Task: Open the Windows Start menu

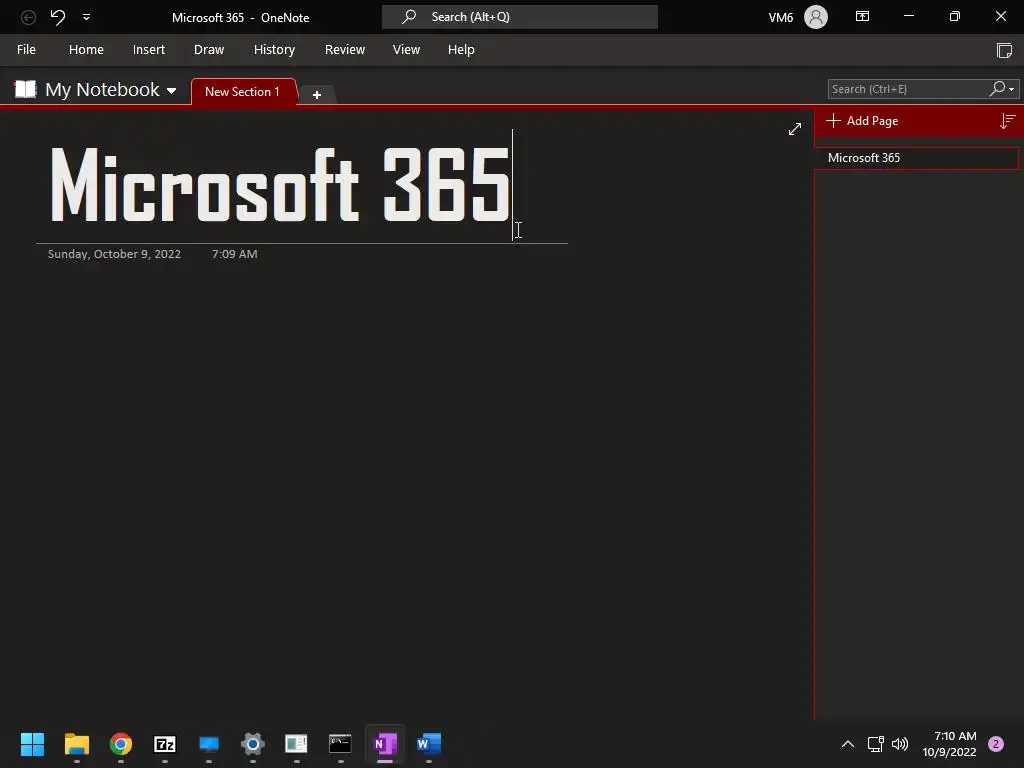Action: click(32, 744)
